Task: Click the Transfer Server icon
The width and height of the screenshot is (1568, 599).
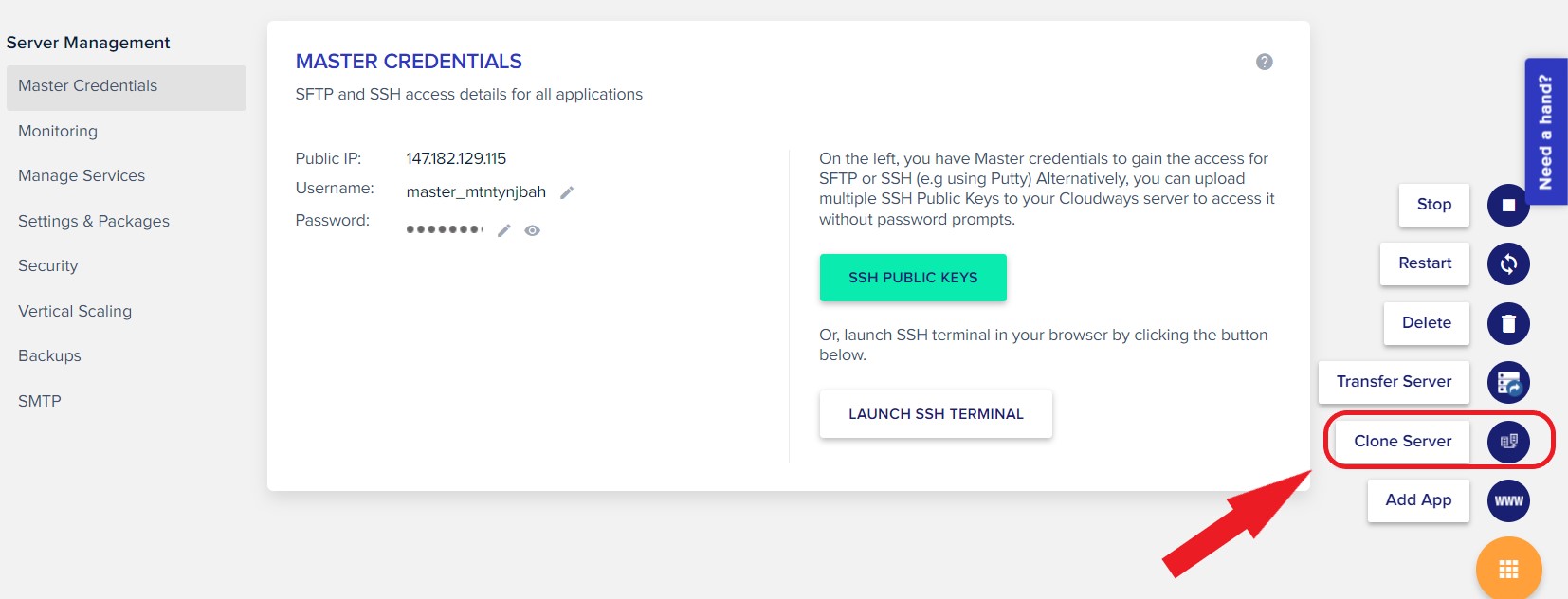Action: pyautogui.click(x=1508, y=383)
